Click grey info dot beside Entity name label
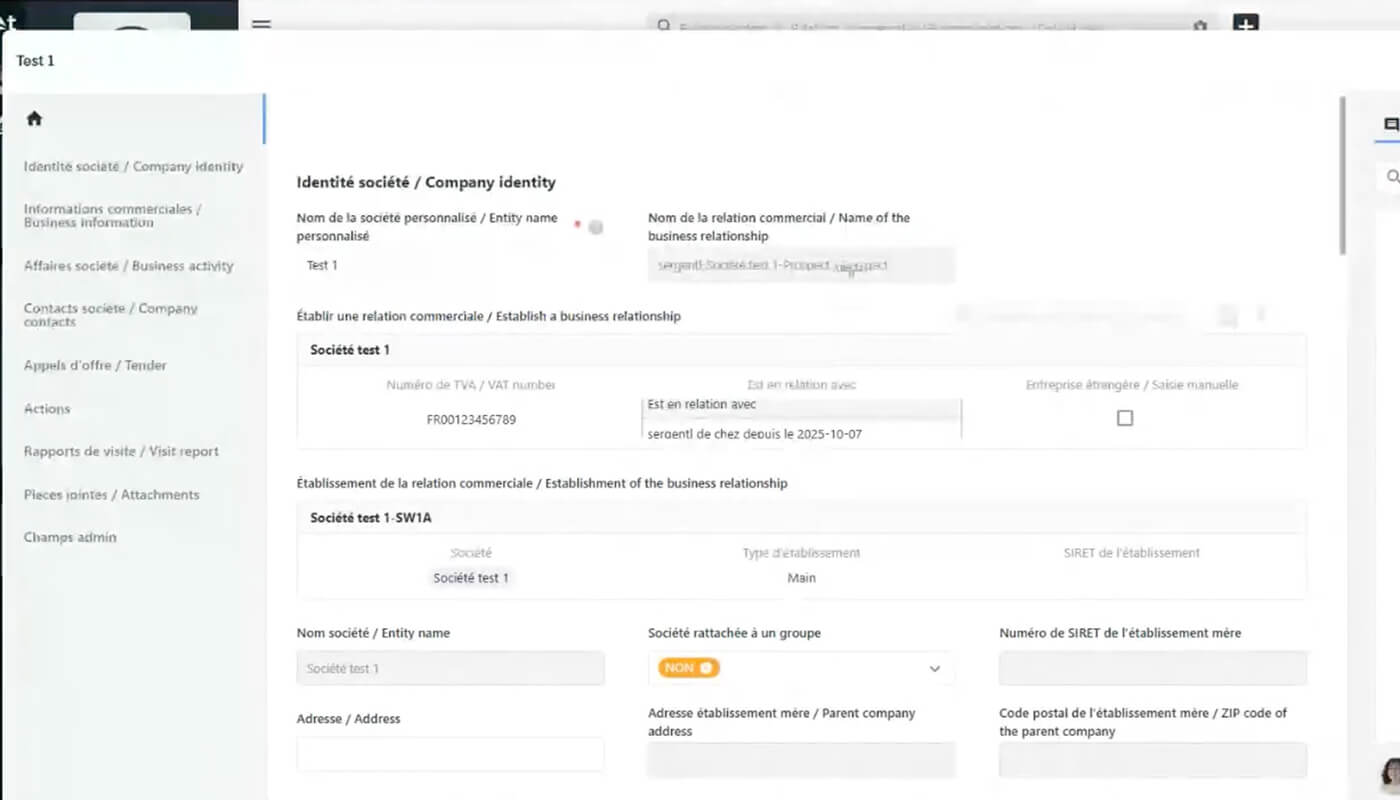Screen dimensions: 1400x800 pos(596,227)
